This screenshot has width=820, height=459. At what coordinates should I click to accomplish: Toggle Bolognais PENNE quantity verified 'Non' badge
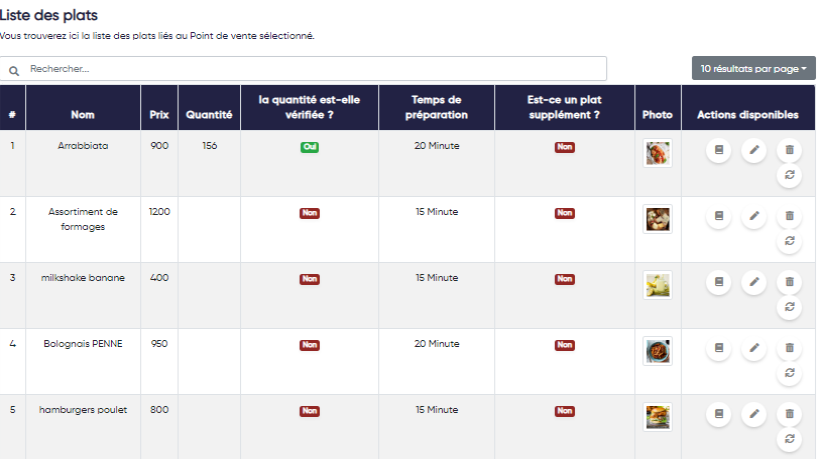(x=310, y=345)
